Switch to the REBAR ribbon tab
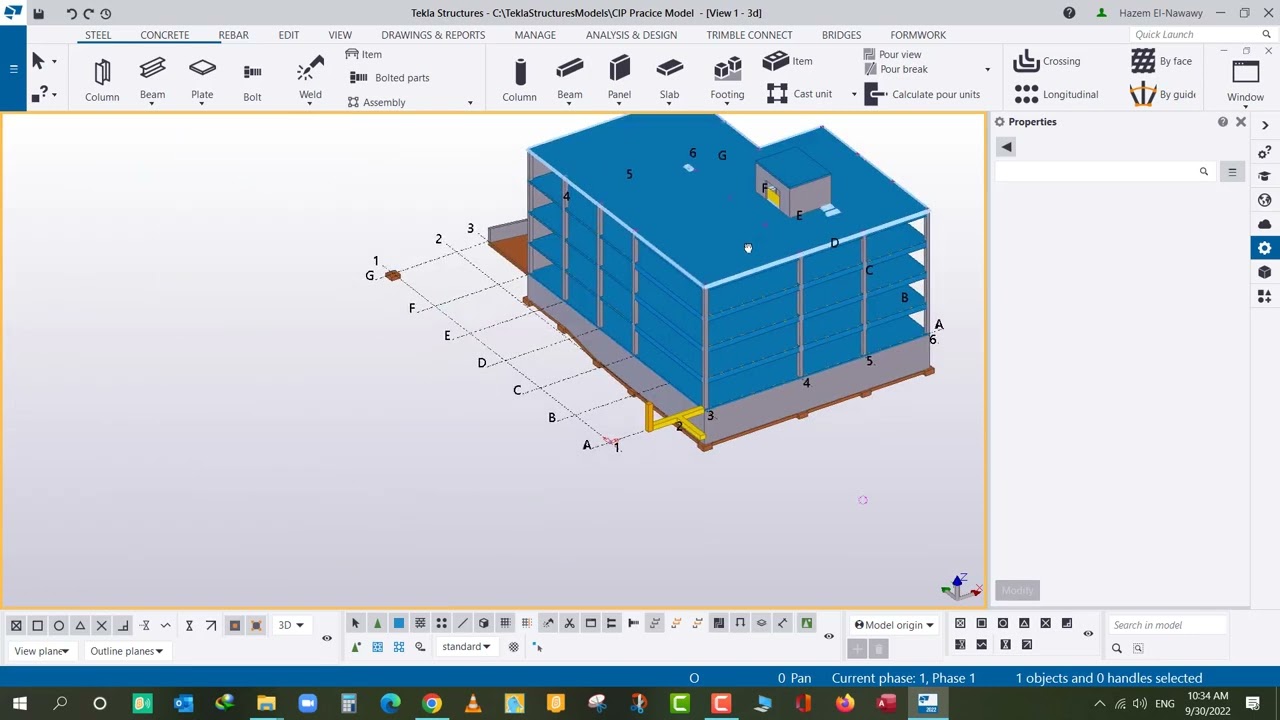 233,35
